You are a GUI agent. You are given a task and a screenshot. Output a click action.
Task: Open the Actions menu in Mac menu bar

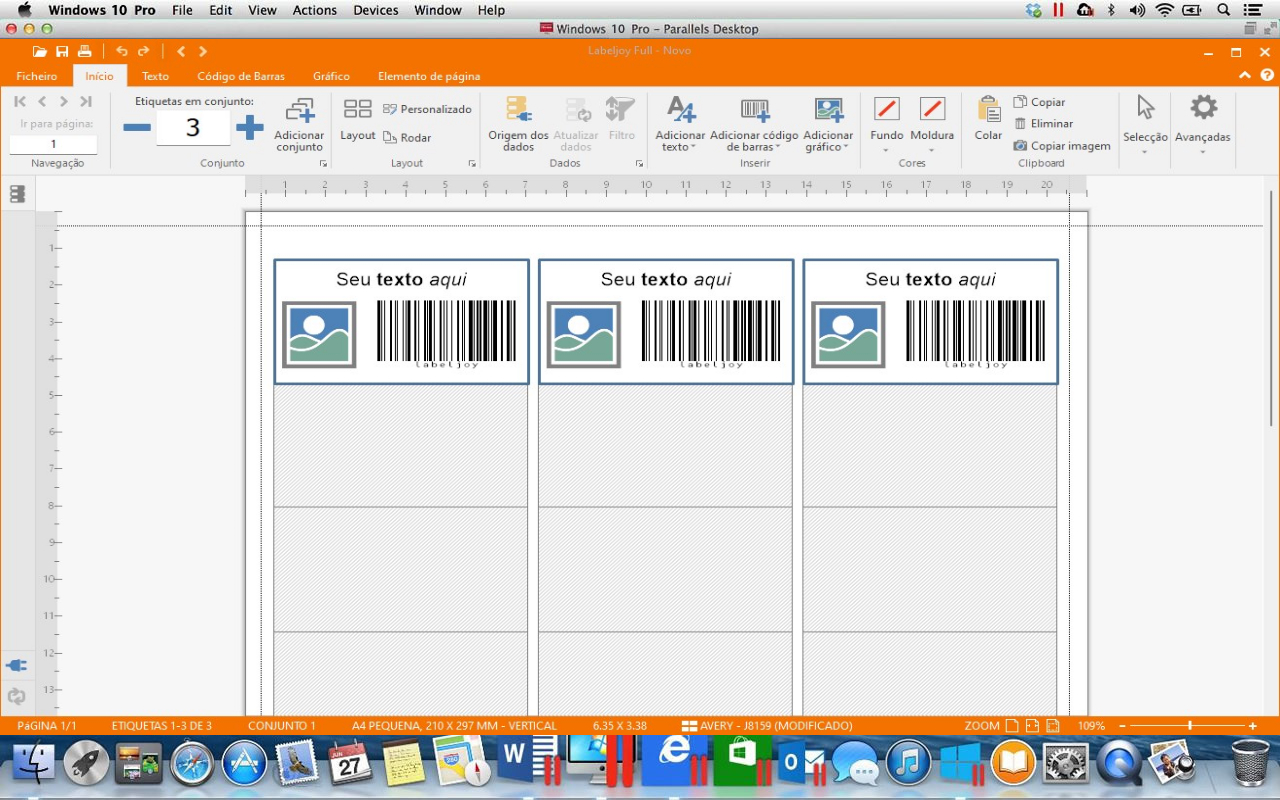pos(315,10)
